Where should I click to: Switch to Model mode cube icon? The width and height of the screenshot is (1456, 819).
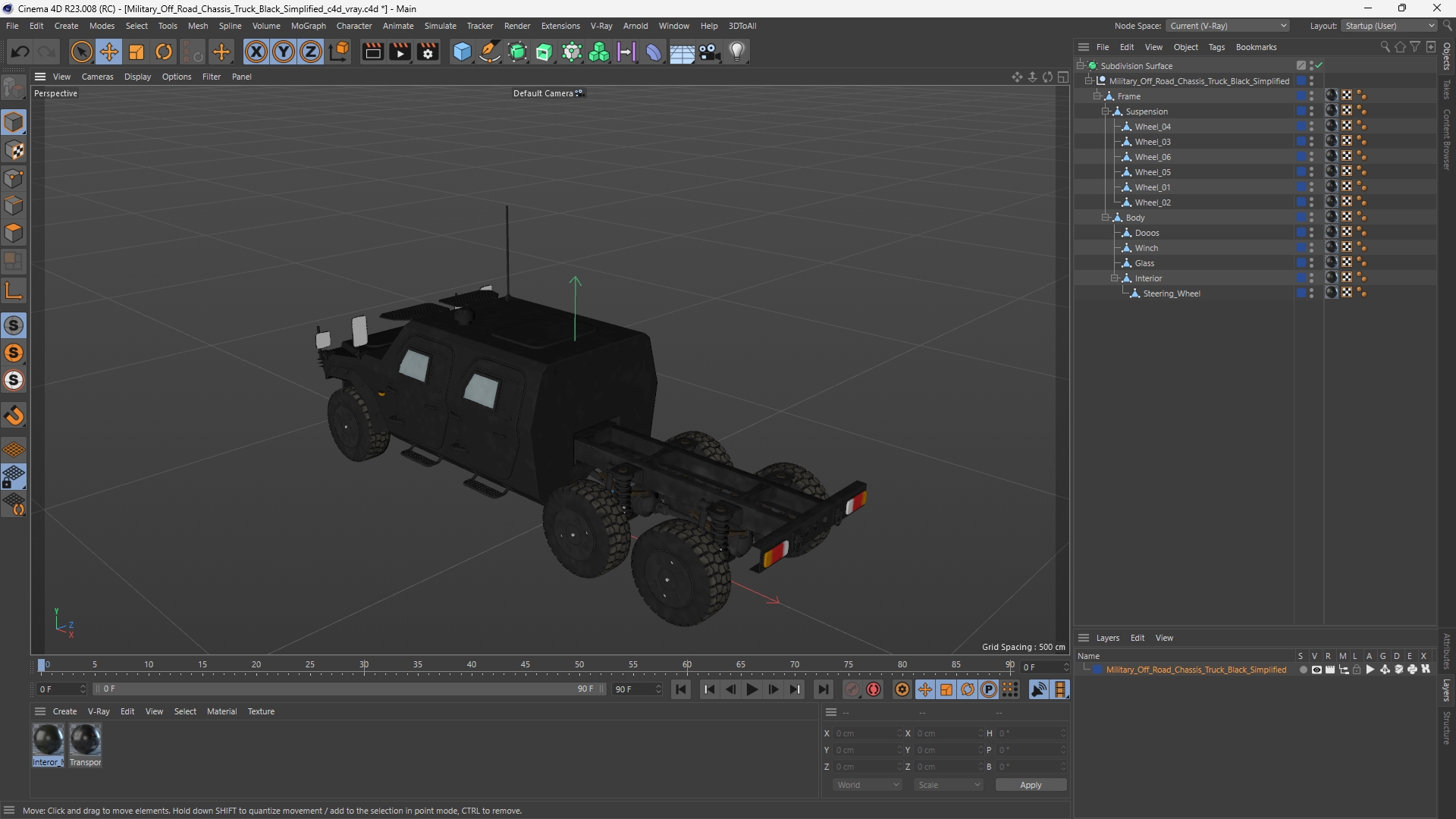[14, 122]
